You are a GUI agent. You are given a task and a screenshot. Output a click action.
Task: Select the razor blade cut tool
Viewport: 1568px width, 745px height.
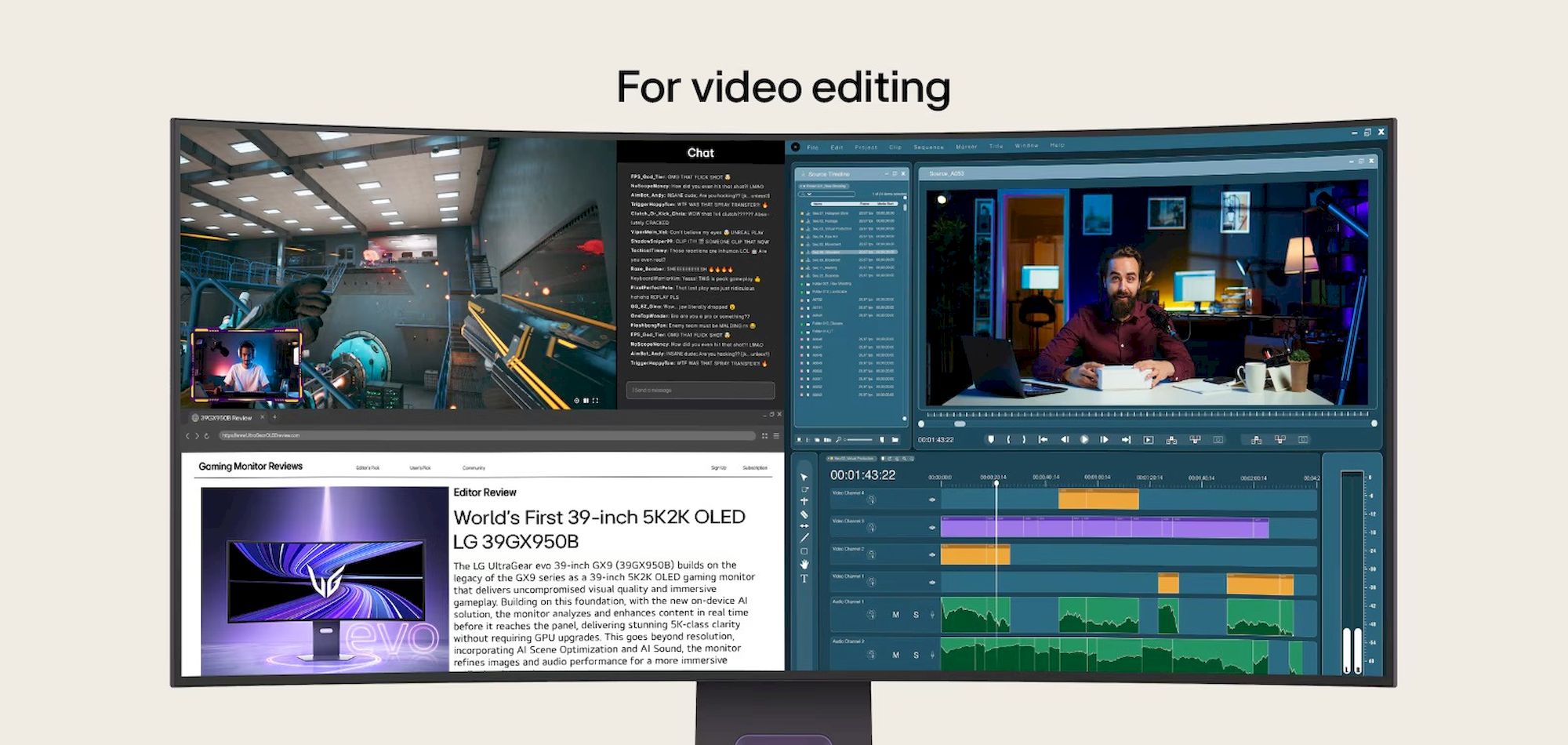(x=804, y=514)
